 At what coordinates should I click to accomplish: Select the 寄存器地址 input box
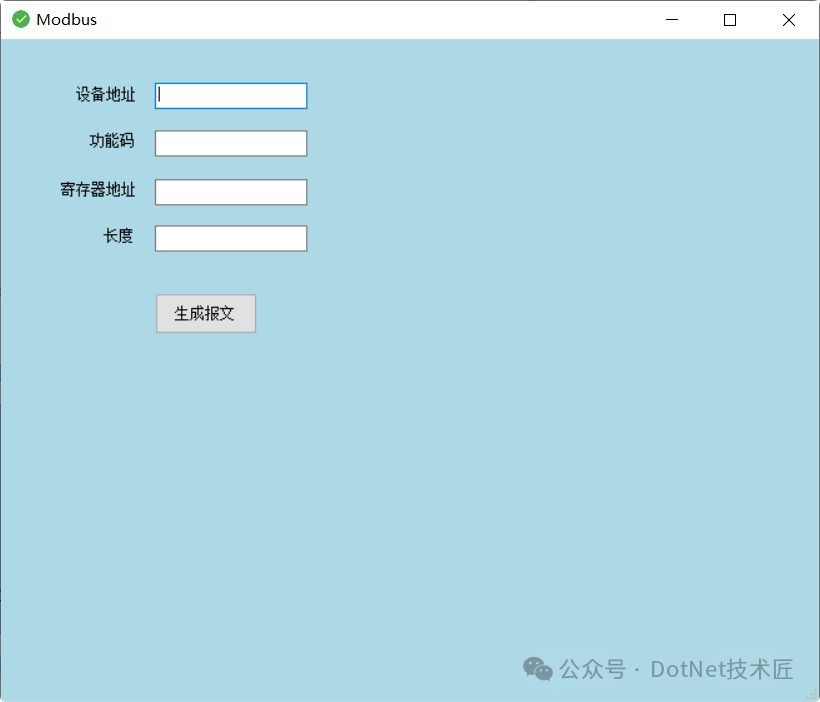click(231, 192)
